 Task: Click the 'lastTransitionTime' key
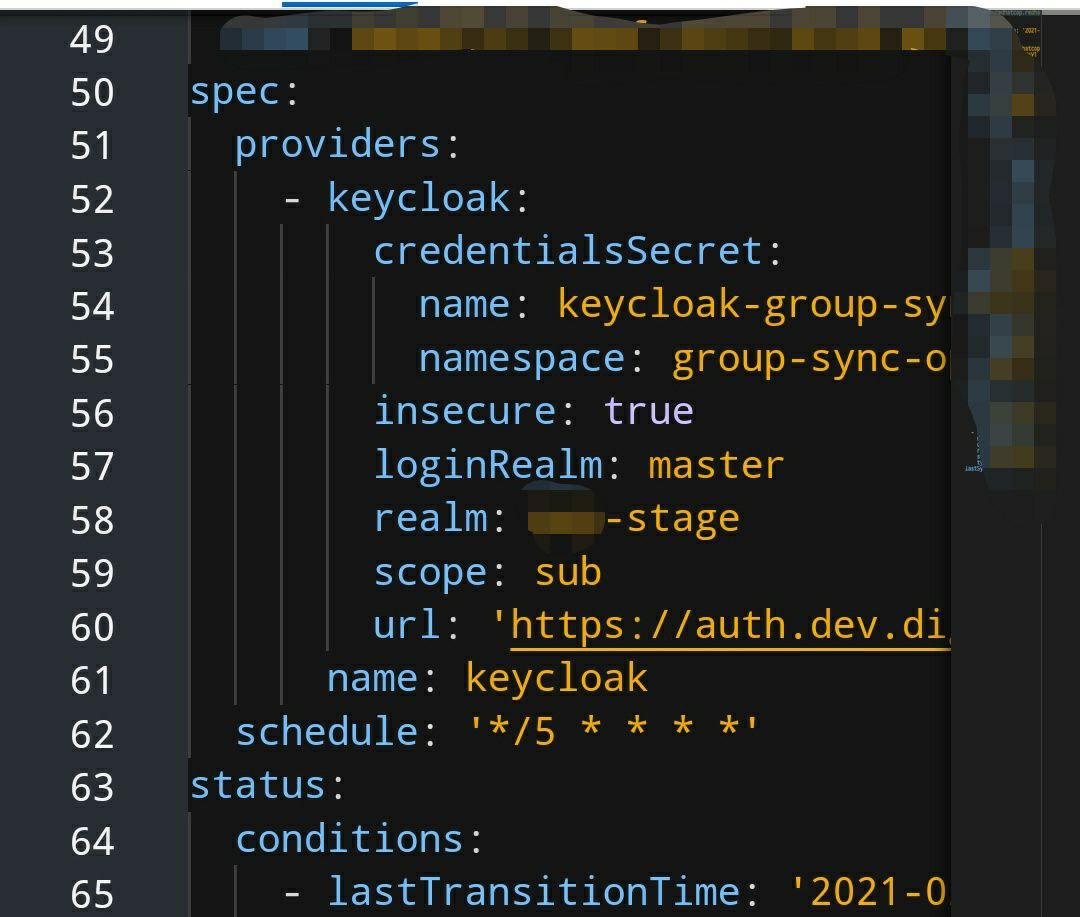pos(534,892)
